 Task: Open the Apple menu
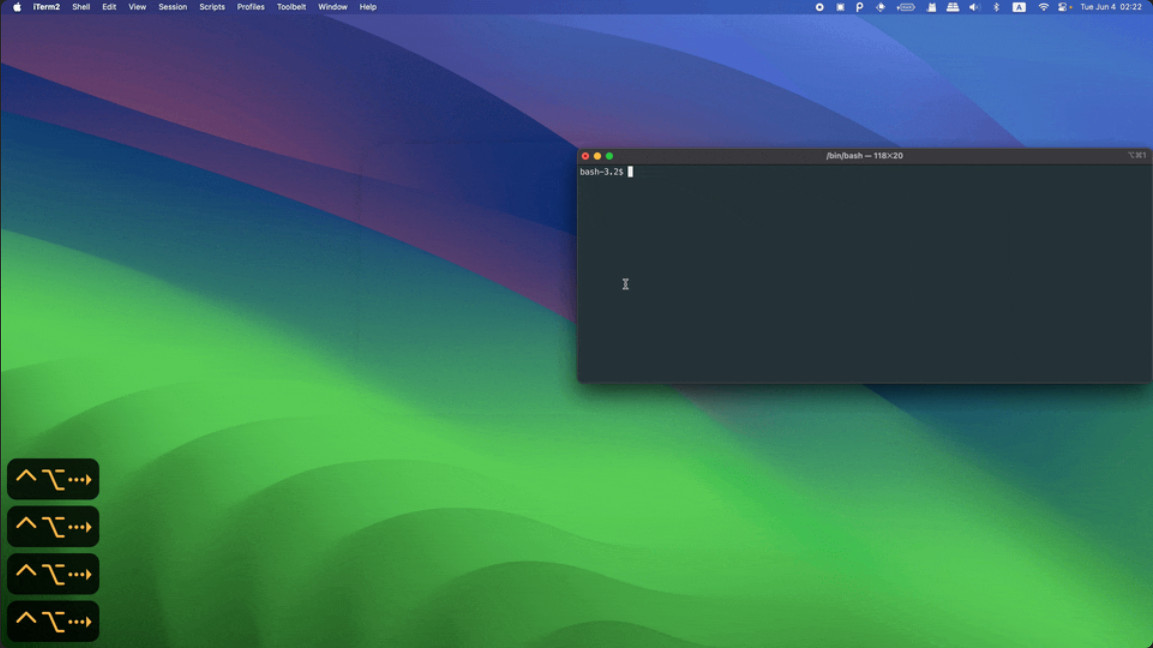pos(16,7)
